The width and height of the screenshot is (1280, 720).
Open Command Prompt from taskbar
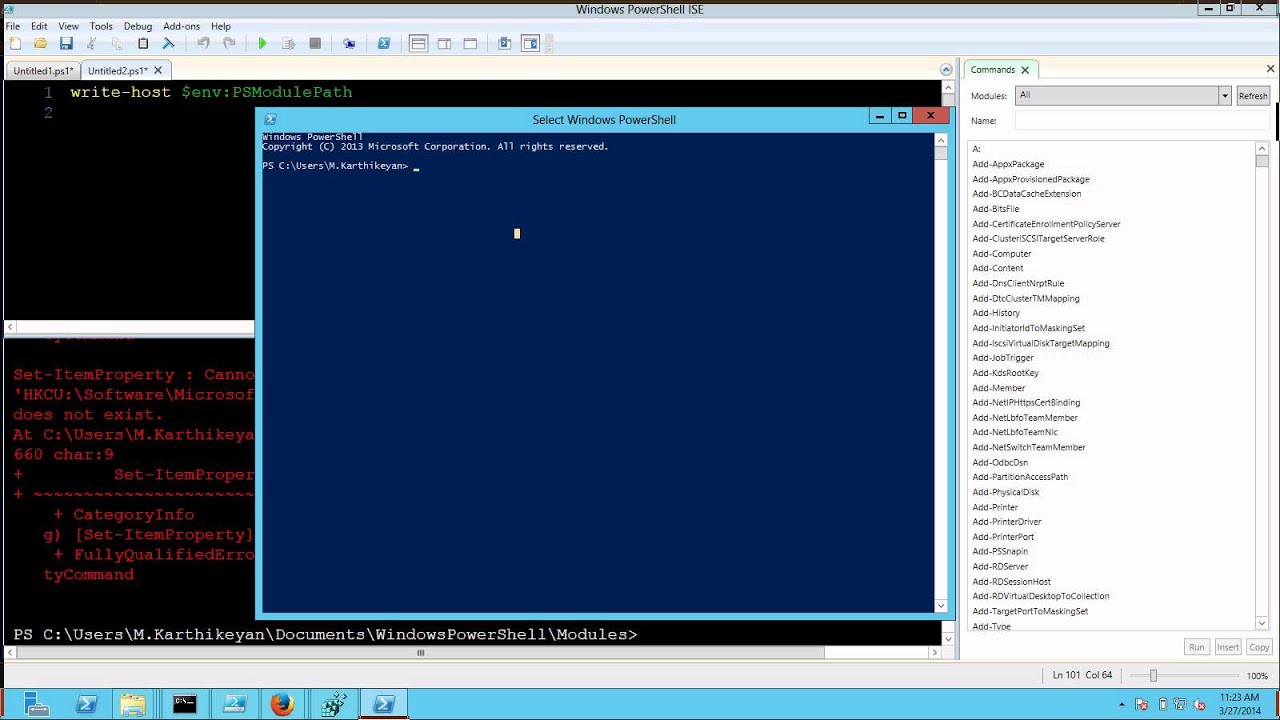184,704
